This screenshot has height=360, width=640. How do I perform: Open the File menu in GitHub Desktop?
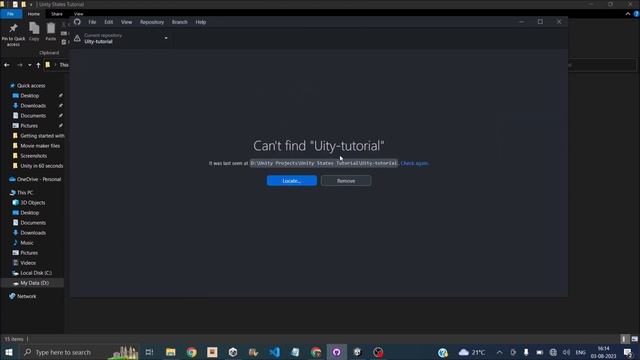point(92,22)
